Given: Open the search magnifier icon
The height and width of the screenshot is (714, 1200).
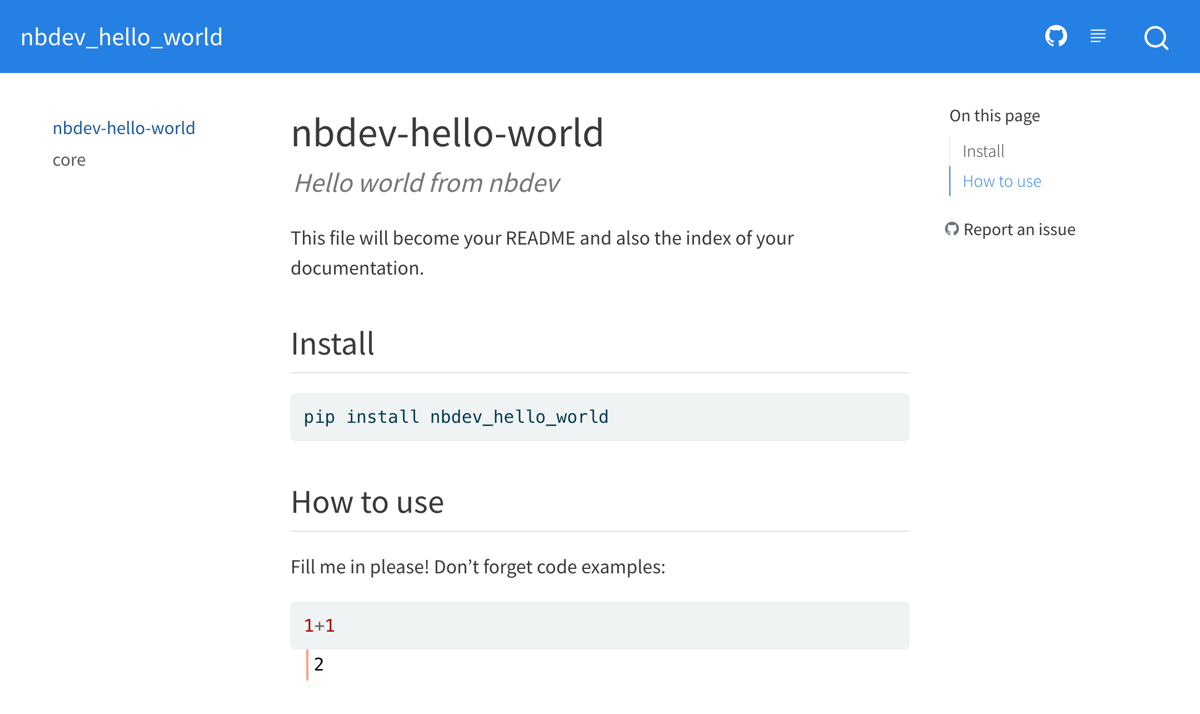Looking at the screenshot, I should point(1156,38).
